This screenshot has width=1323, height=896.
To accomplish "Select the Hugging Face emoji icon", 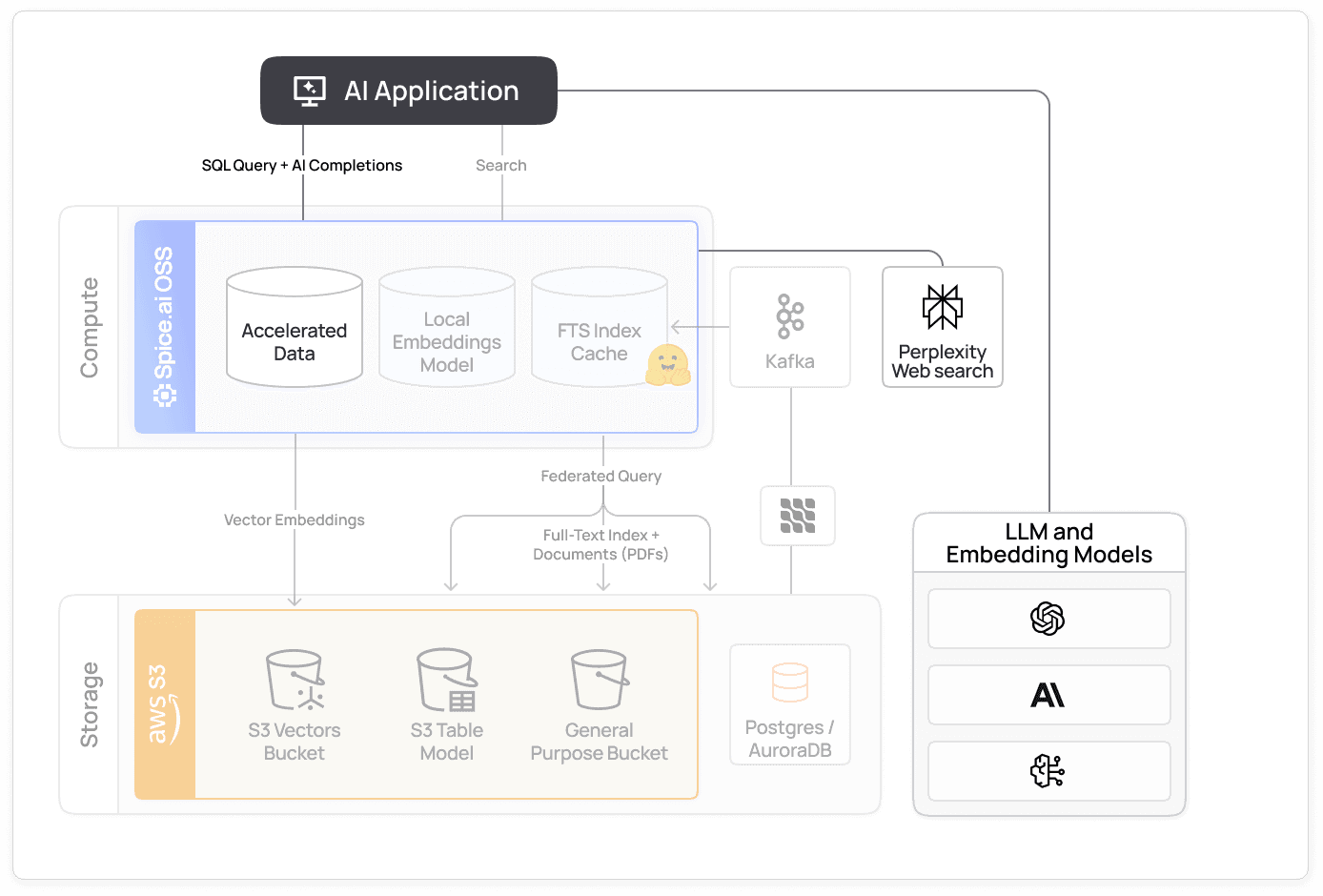I will point(669,366).
